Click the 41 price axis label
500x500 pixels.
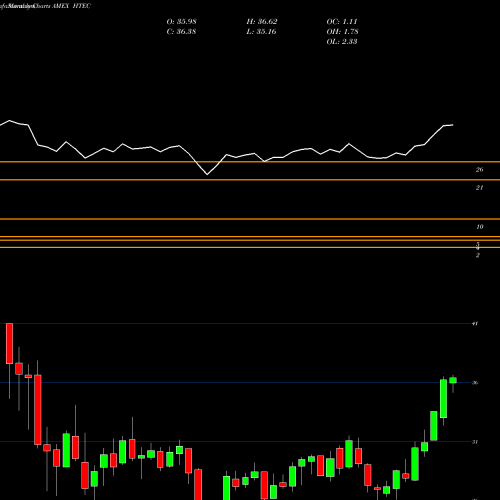click(x=475, y=324)
